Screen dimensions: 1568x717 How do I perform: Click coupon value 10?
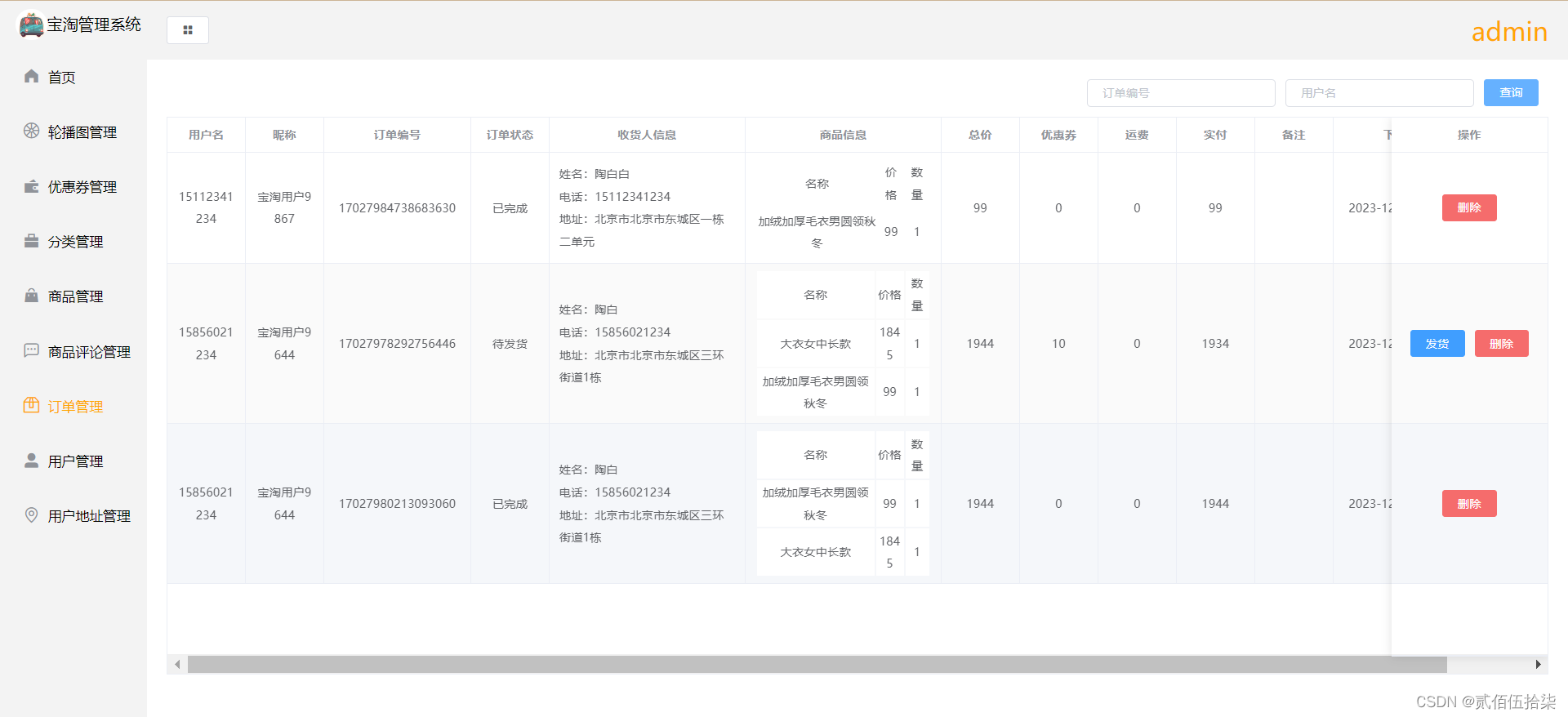[x=1058, y=344]
